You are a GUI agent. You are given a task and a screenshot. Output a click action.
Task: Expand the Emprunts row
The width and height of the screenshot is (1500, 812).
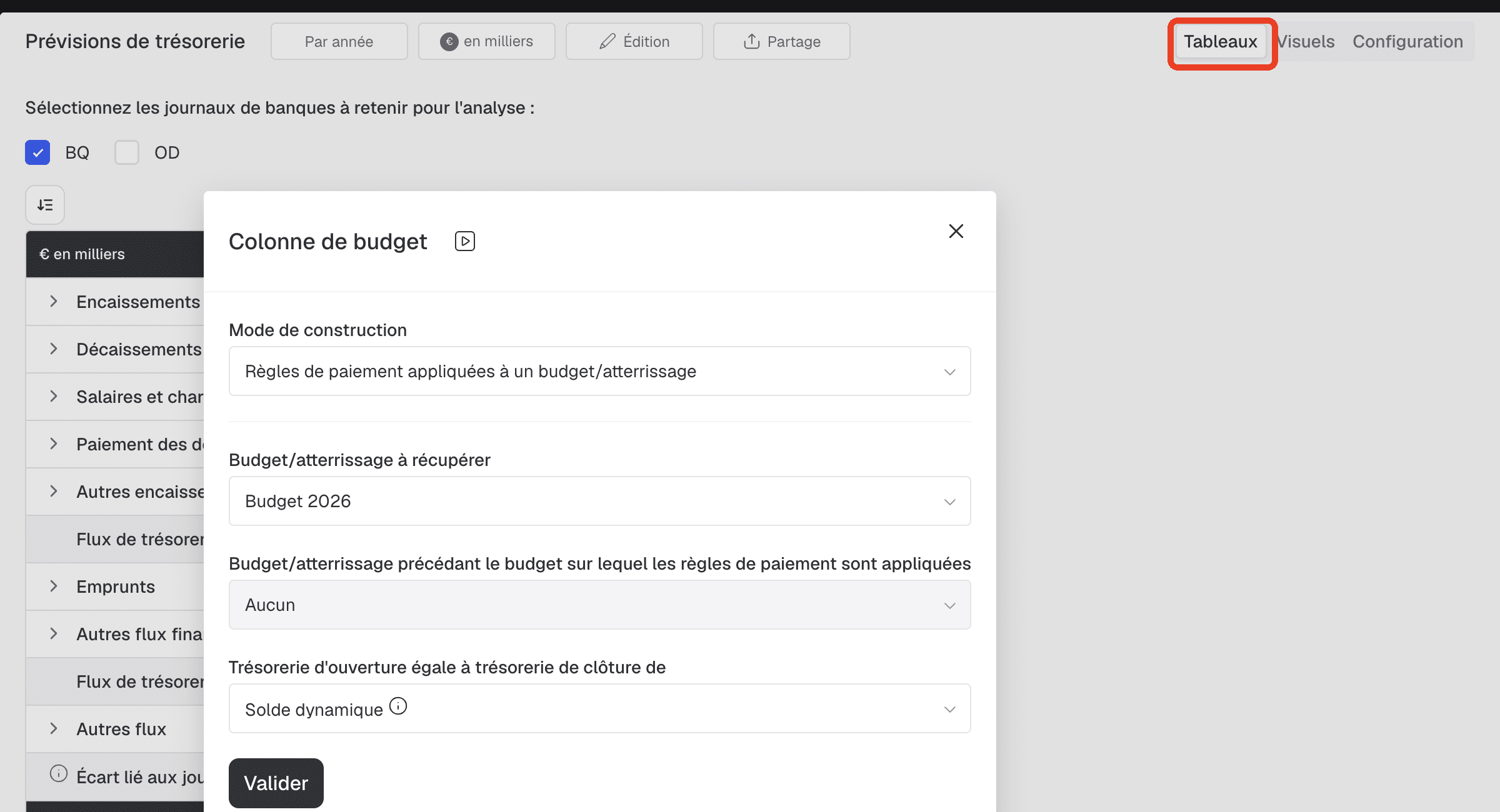[x=54, y=586]
